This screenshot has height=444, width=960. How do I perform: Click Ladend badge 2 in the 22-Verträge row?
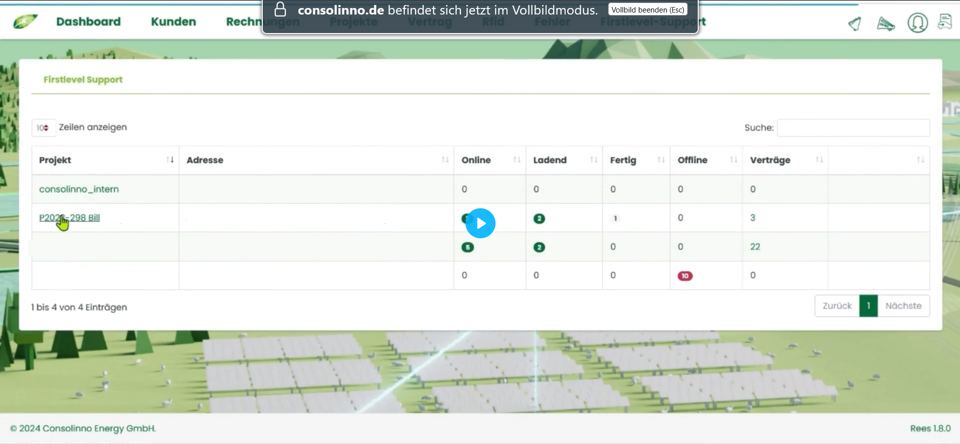pos(539,247)
